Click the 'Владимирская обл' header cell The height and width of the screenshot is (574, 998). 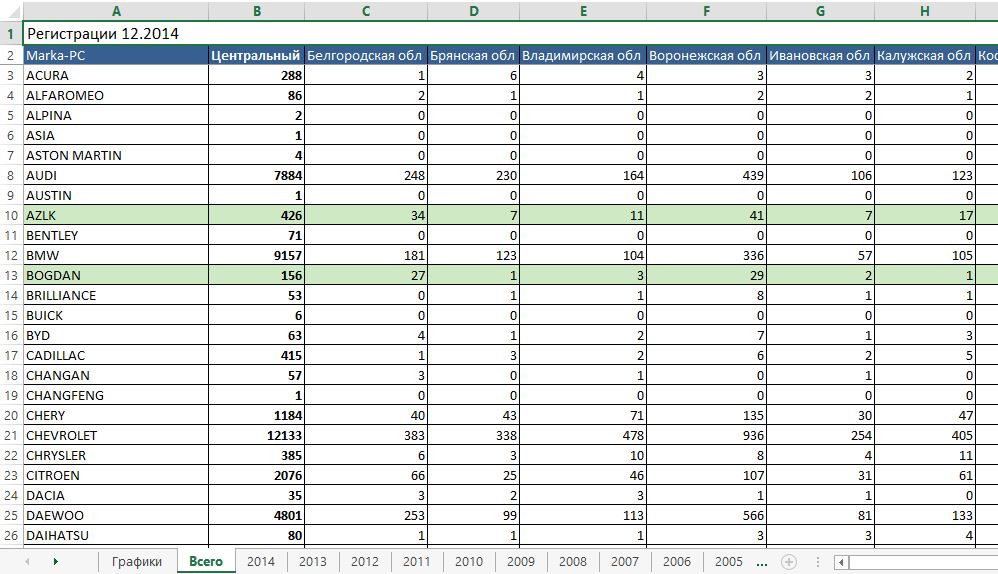pos(583,55)
